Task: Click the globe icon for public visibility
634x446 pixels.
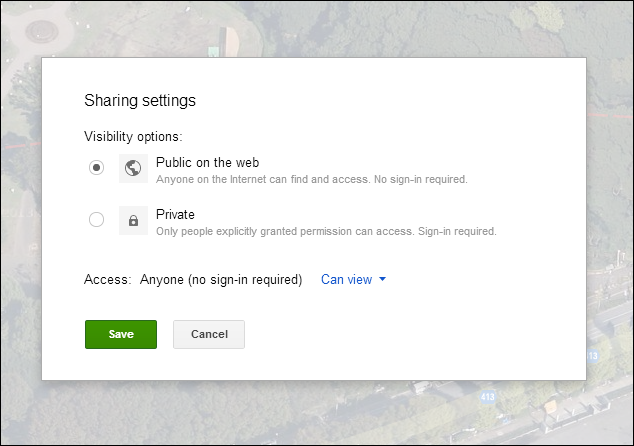Action: (x=133, y=168)
